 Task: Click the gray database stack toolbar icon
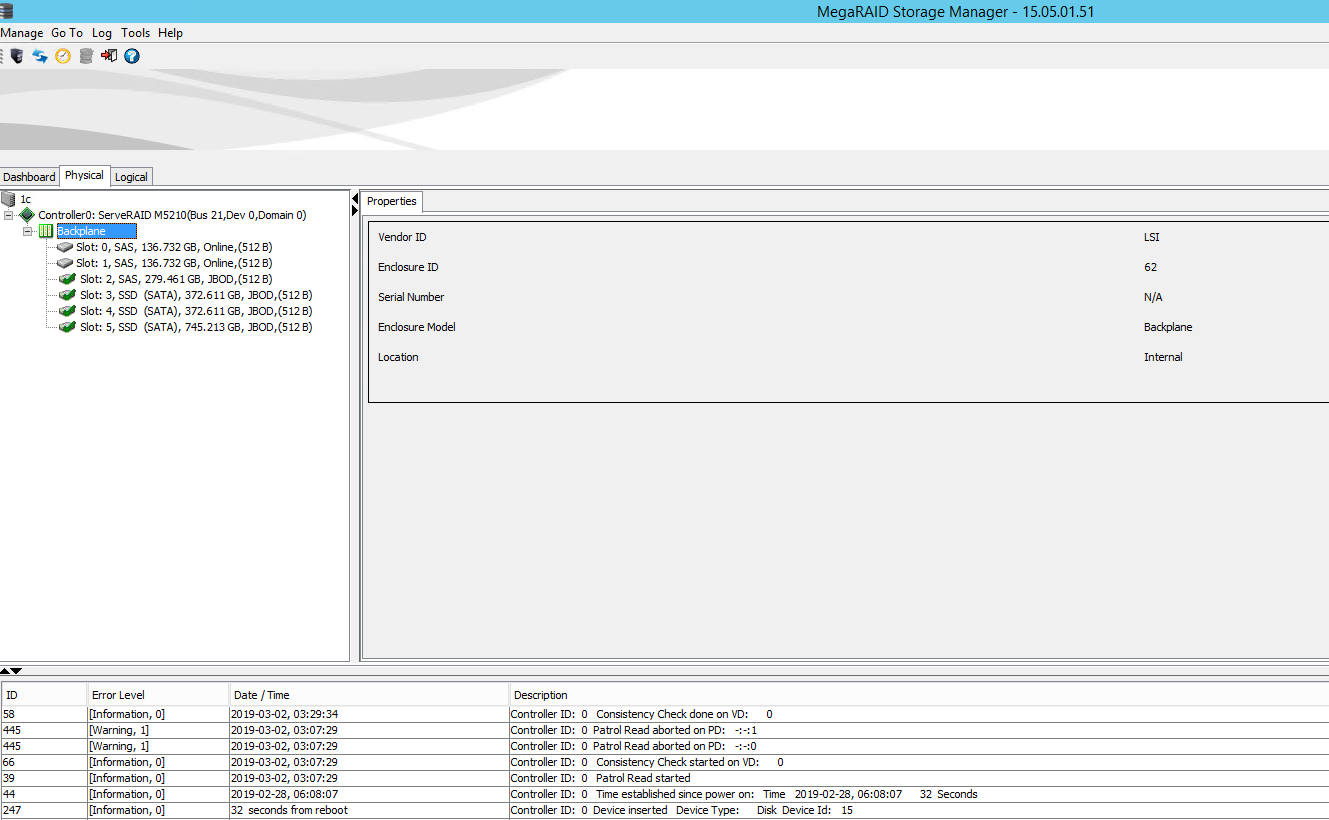coord(86,56)
